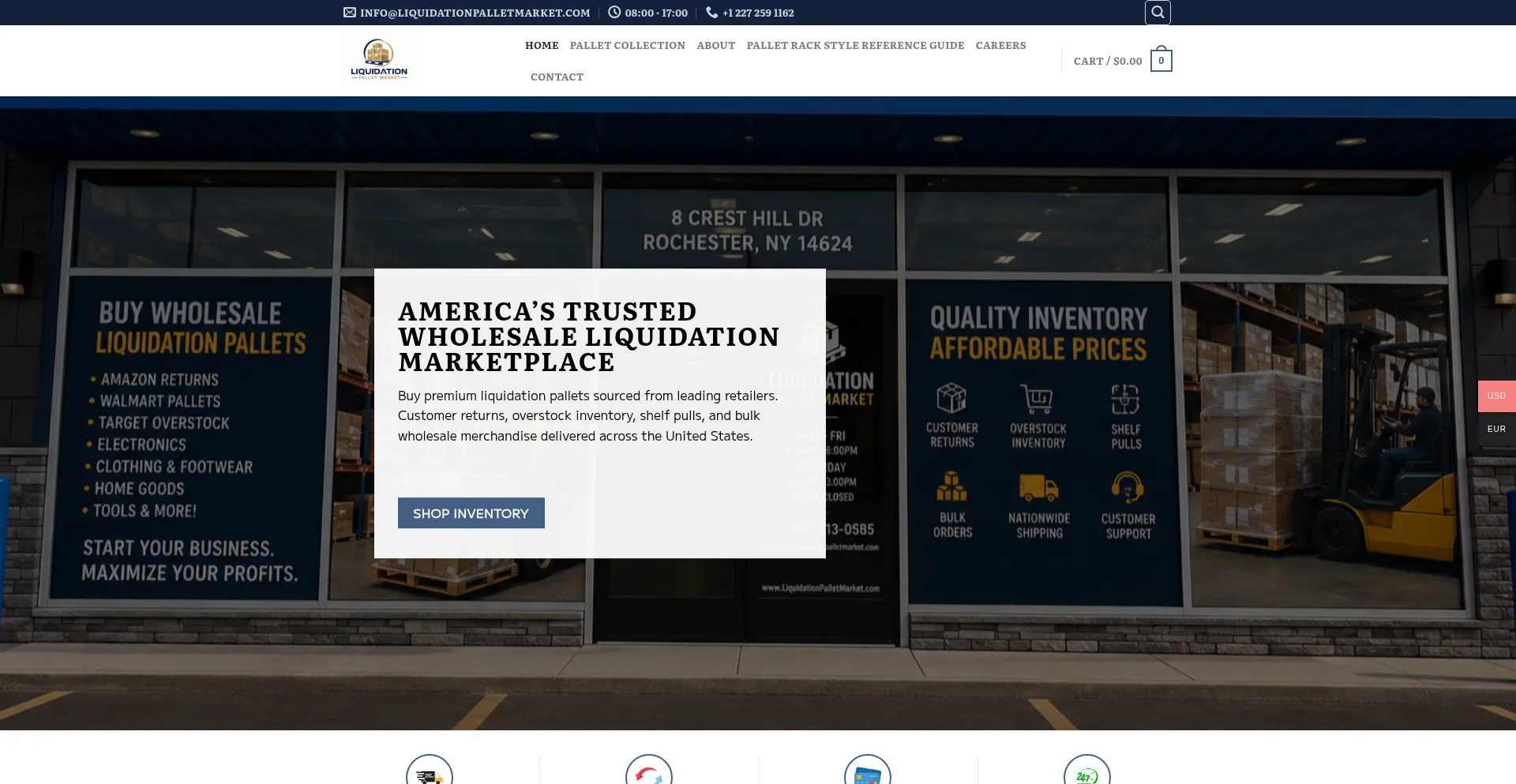Open the CONTACT page
The width and height of the screenshot is (1516, 784).
tap(557, 77)
